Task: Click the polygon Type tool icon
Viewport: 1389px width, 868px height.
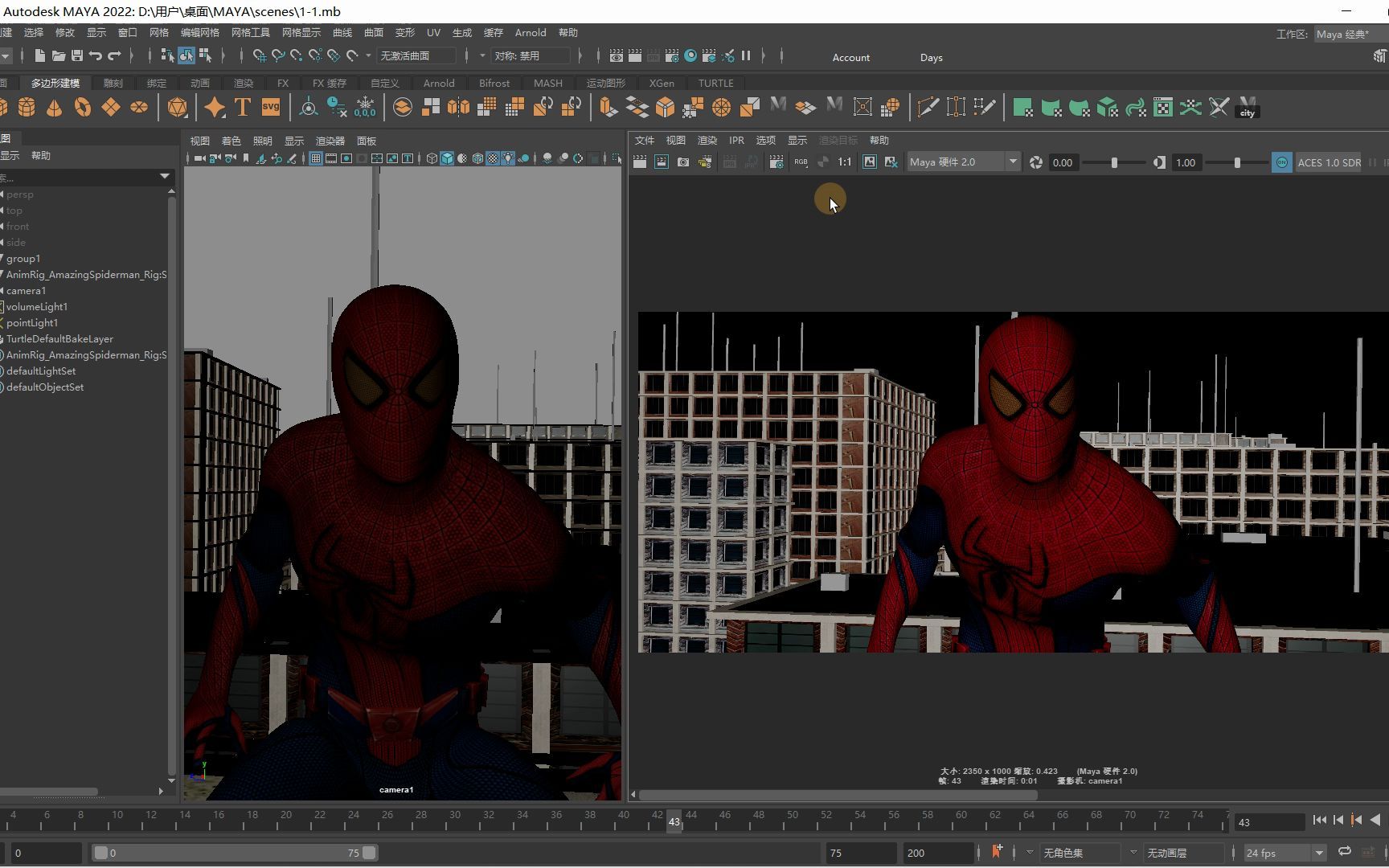Action: tap(243, 107)
